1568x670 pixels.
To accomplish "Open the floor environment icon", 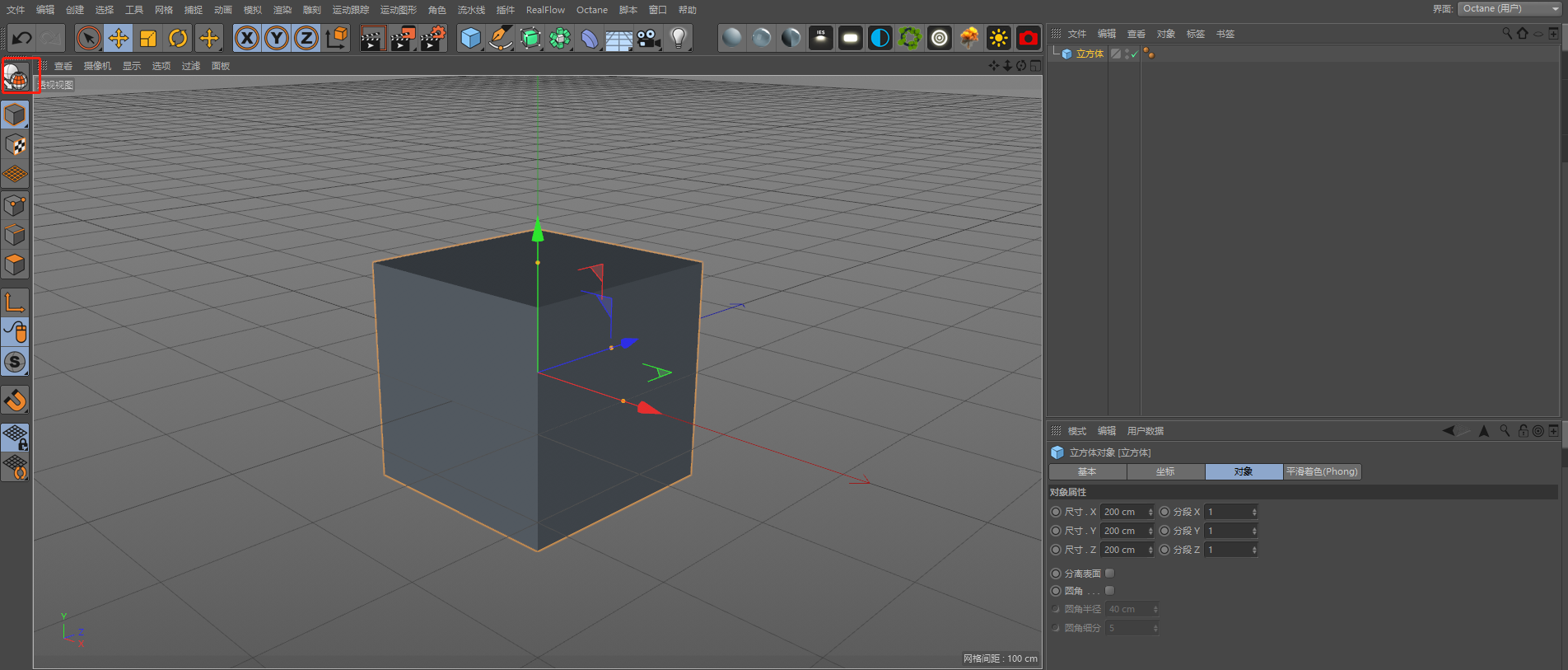I will pos(619,38).
